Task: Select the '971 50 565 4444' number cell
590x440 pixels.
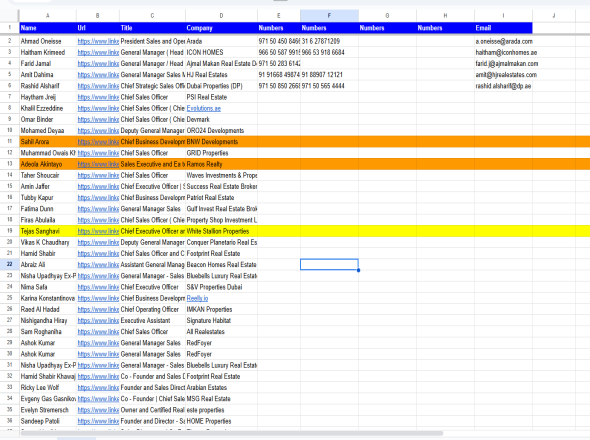Action: 329,86
